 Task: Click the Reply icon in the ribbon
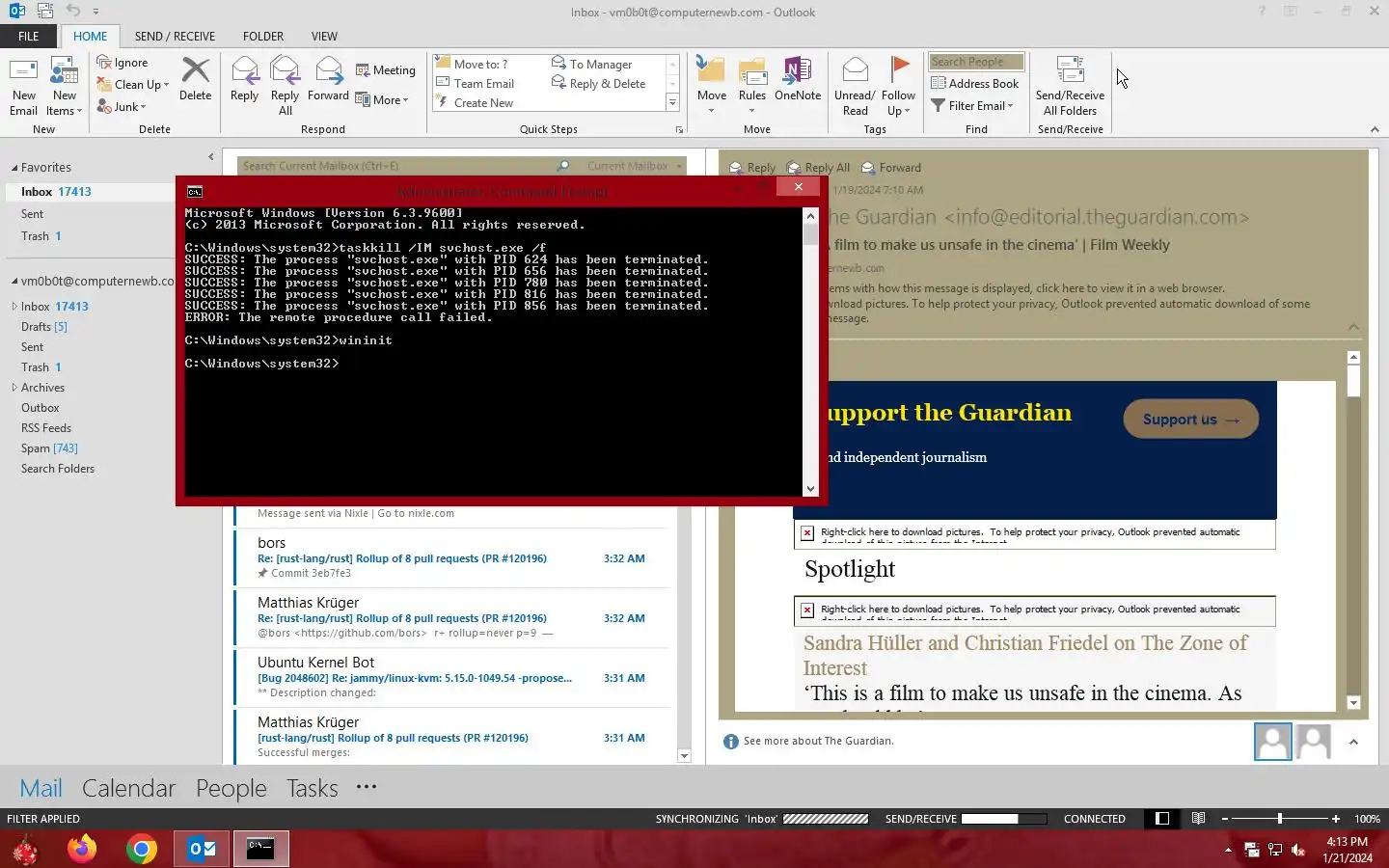coord(245,70)
